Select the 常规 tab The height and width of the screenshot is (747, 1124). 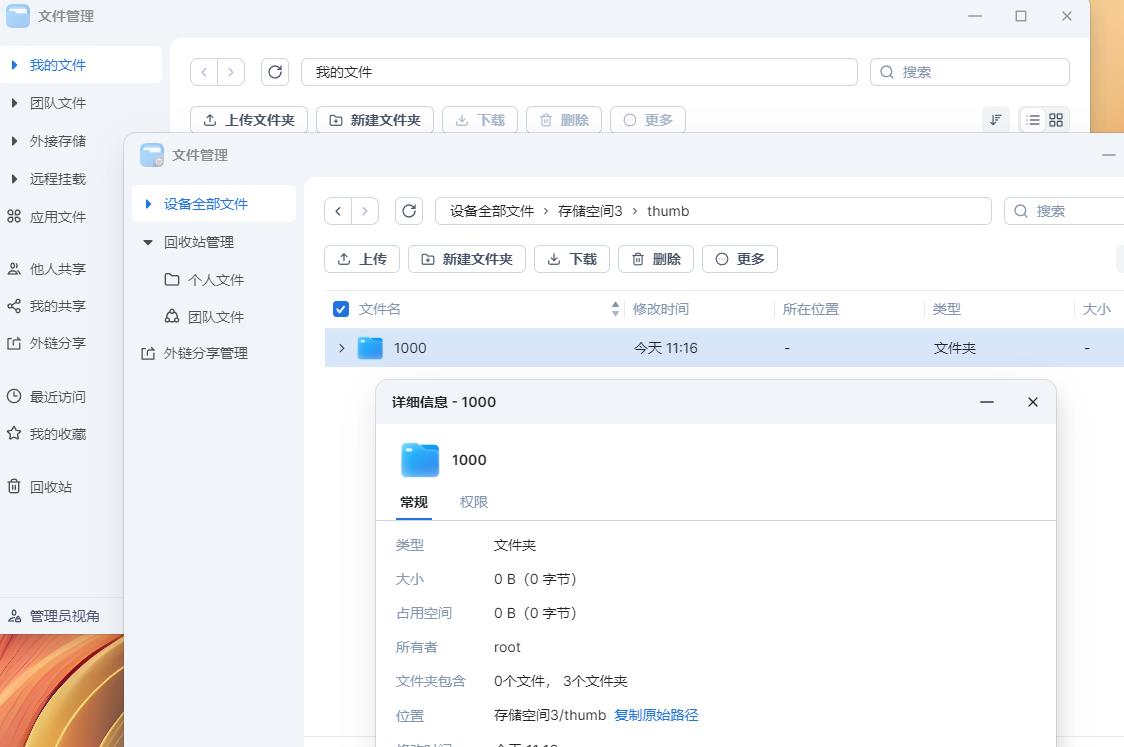click(412, 502)
